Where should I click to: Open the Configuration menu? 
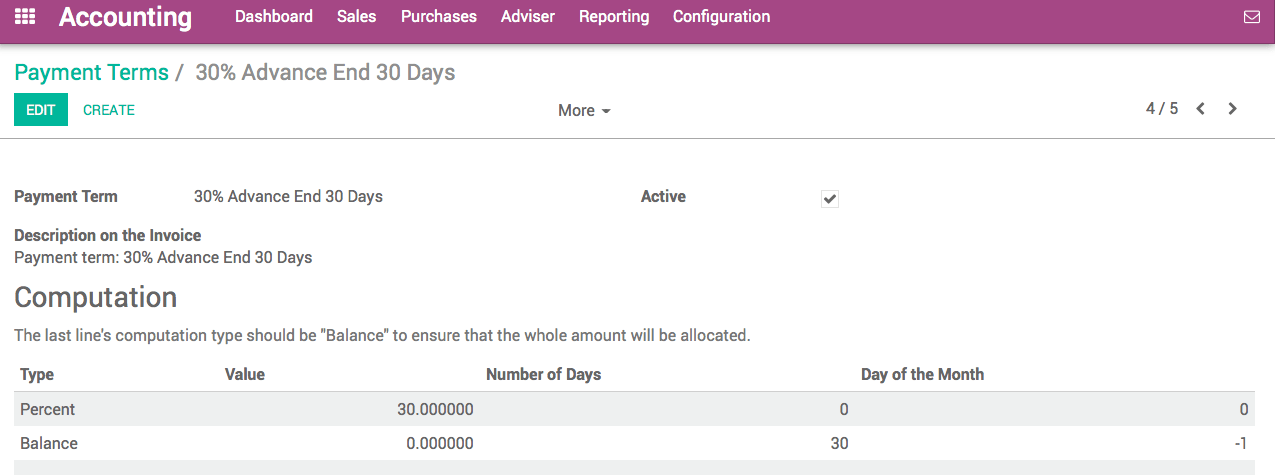tap(721, 17)
